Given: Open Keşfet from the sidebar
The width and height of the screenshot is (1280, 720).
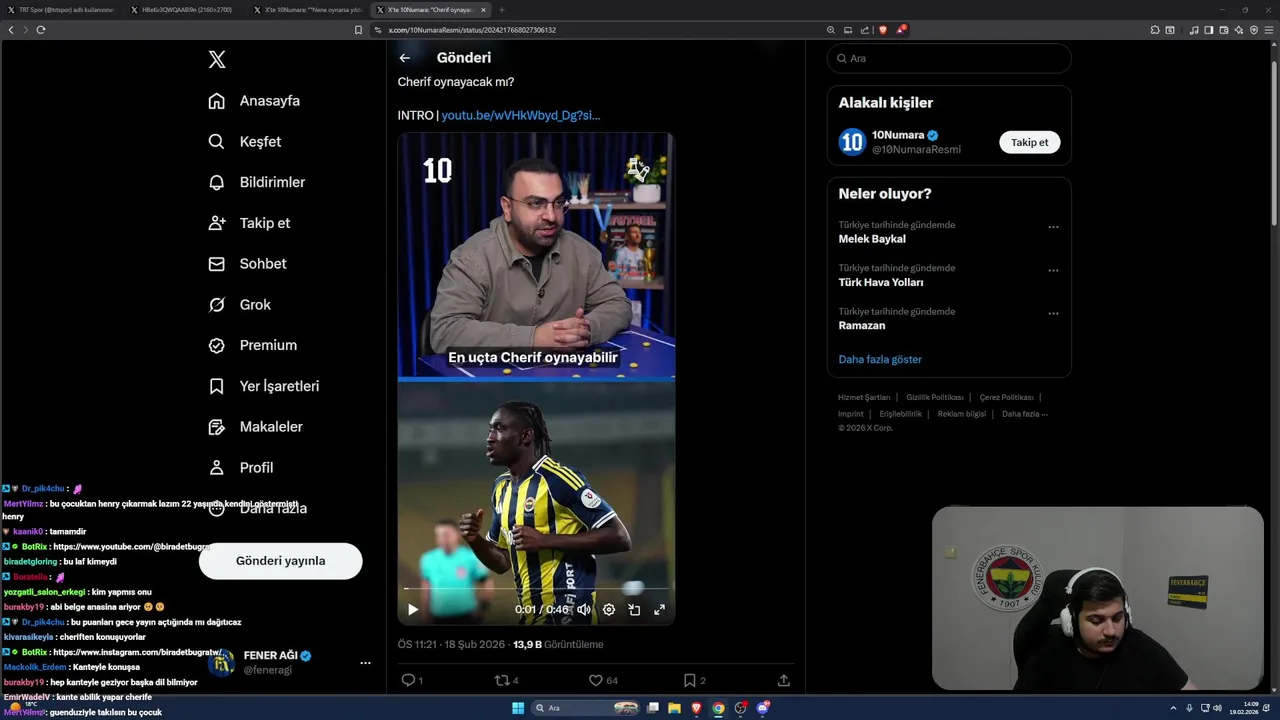Looking at the screenshot, I should click(x=245, y=142).
